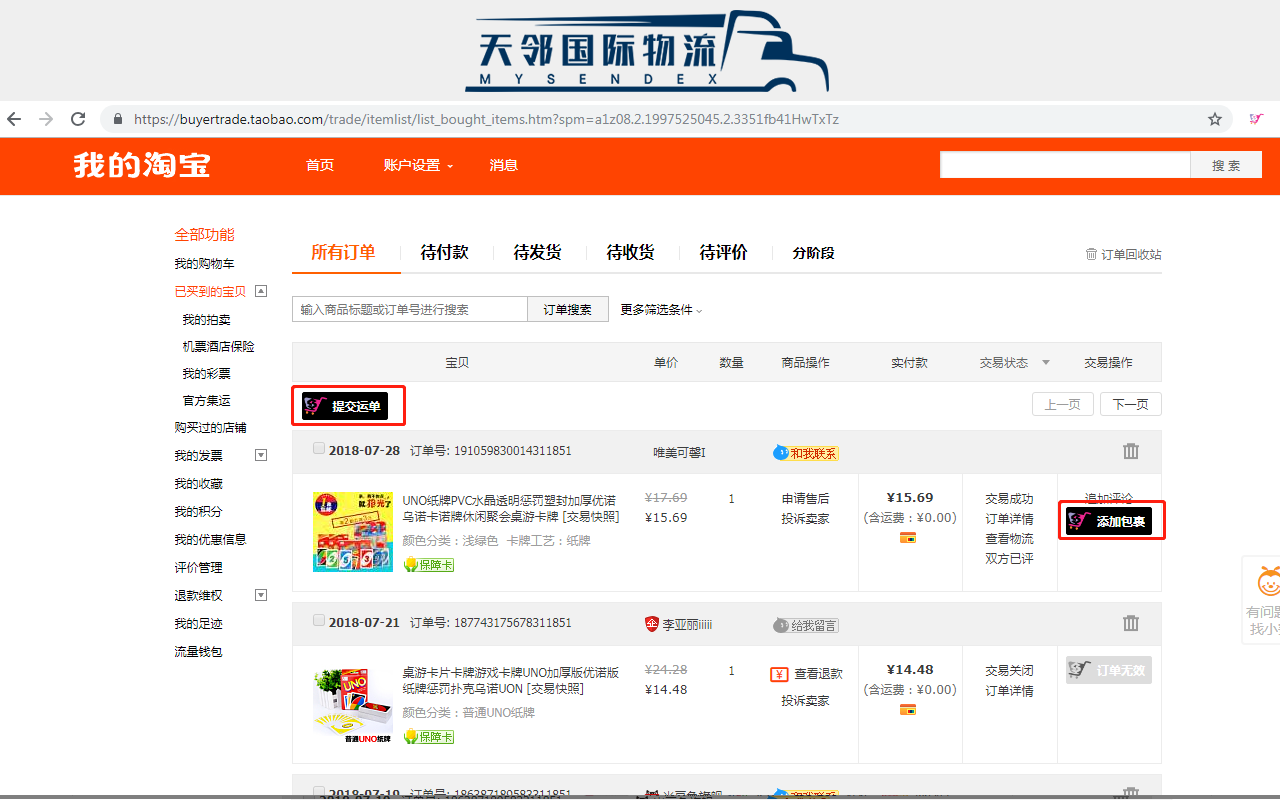Delete order 187743175678311851 with trash icon

tap(1131, 623)
